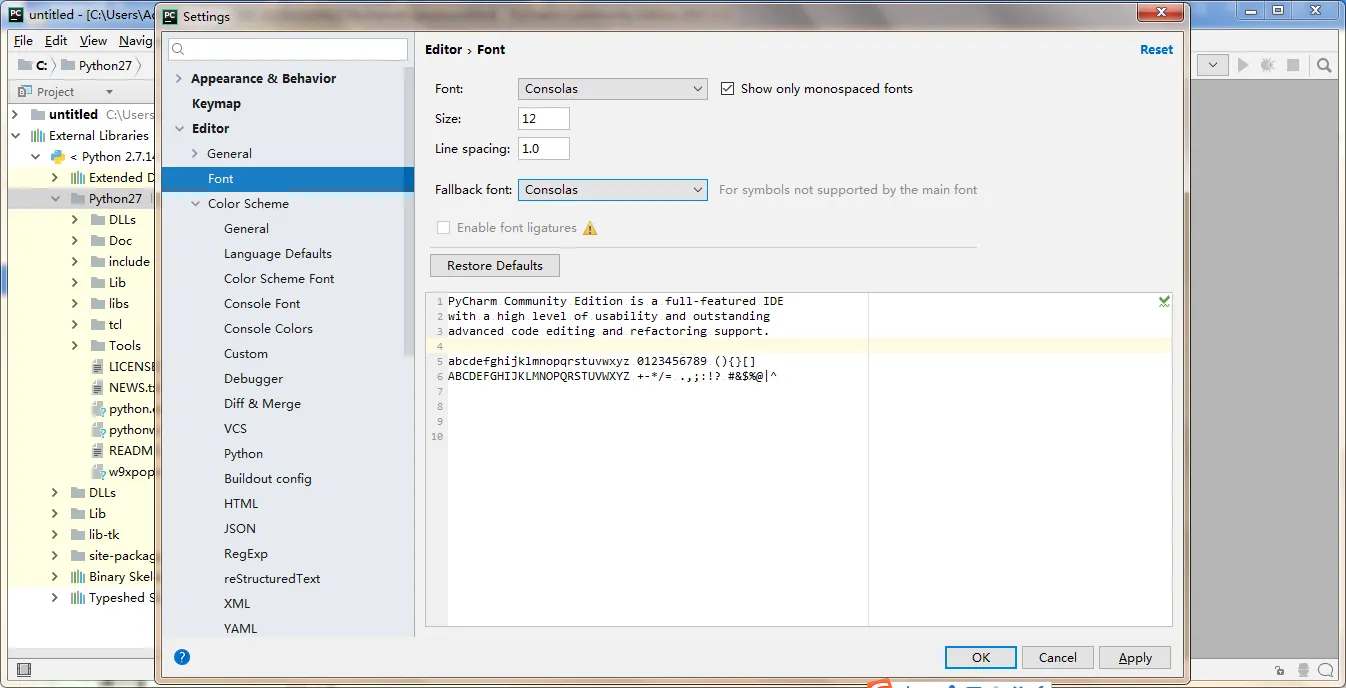Click the untitled project folder icon
Viewport: 1346px width, 688px height.
pyautogui.click(x=38, y=114)
